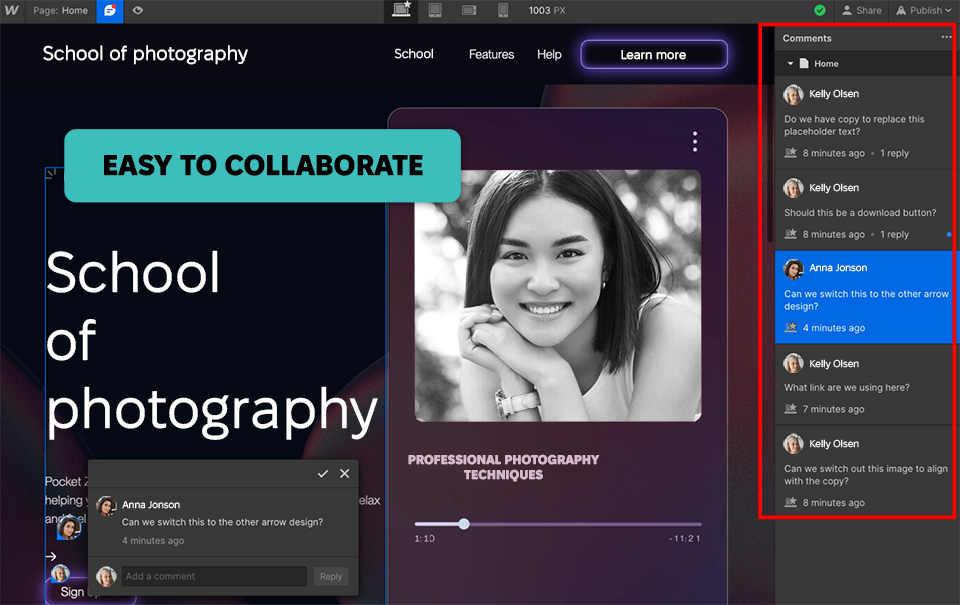This screenshot has height=605, width=960.
Task: Select mobile portrait breakpoint icon
Action: click(x=503, y=10)
